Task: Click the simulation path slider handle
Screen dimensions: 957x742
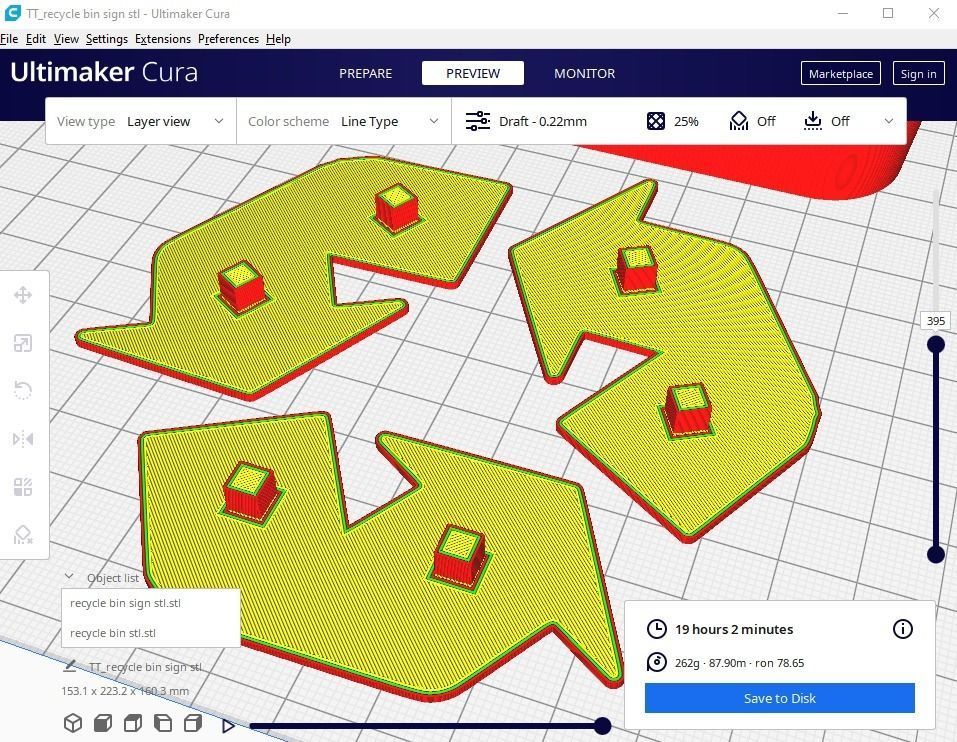Action: tap(602, 726)
